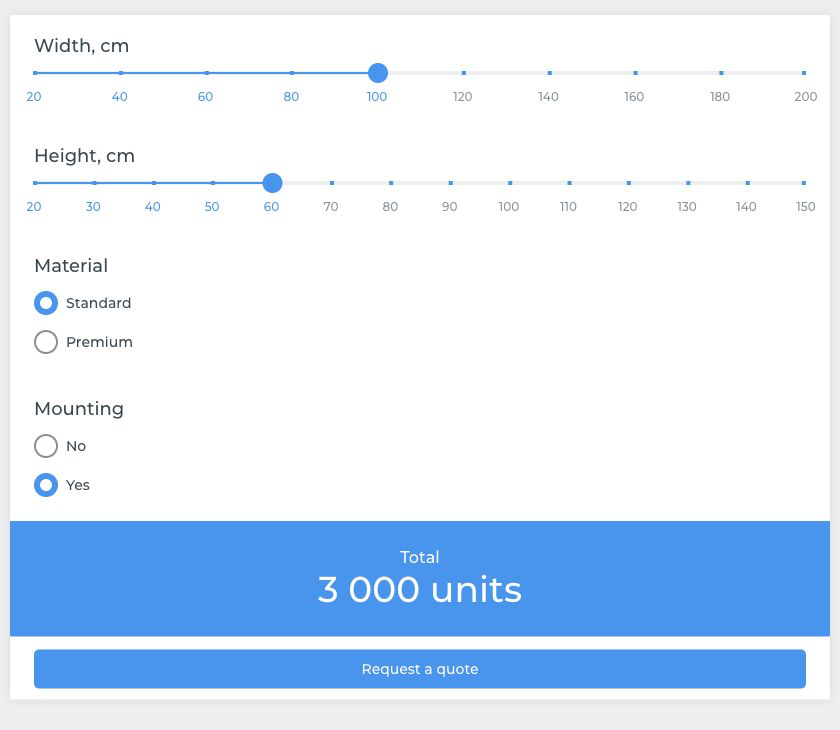This screenshot has height=730, width=840.
Task: Click the 'Height, cm' heading
Action: point(84,156)
